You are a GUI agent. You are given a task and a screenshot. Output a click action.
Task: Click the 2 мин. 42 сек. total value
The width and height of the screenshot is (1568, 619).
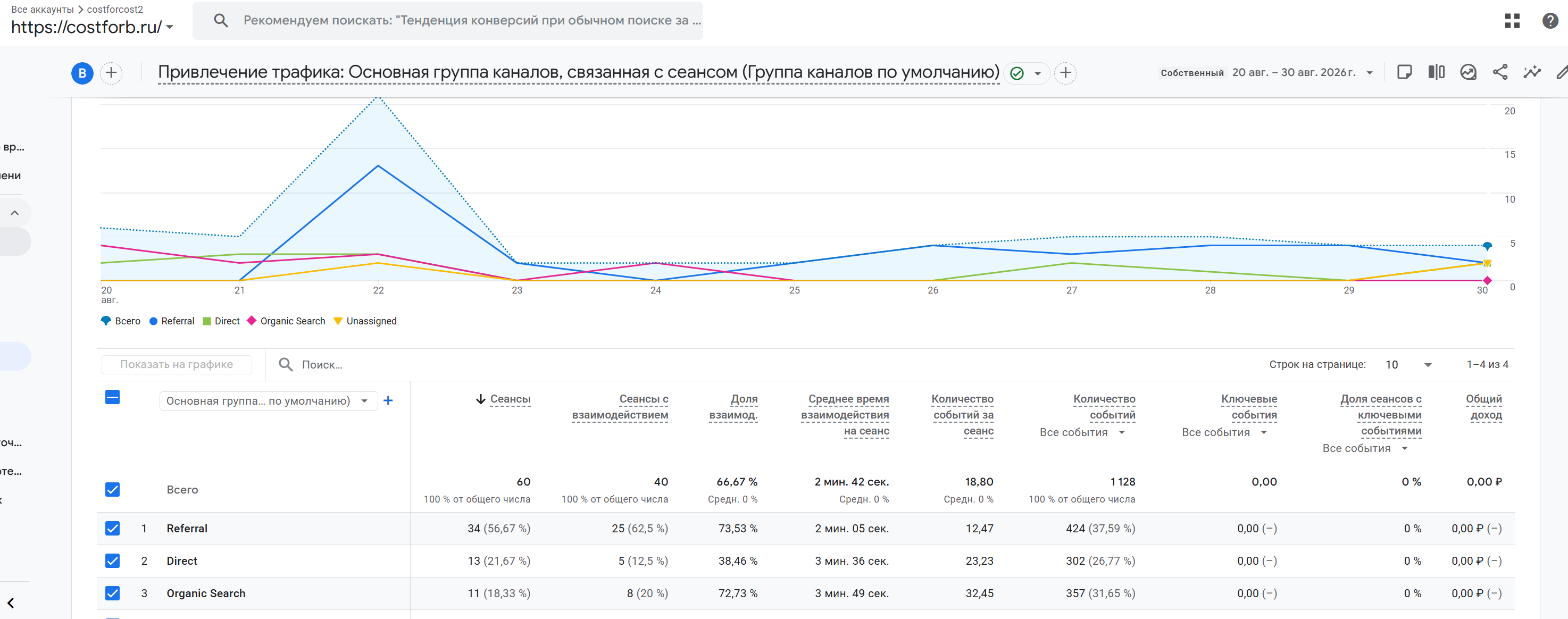pyautogui.click(x=852, y=481)
